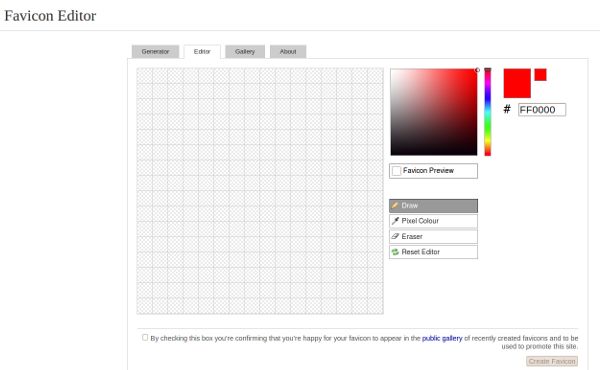Click the large red current colour swatch
600x370 pixels.
[517, 83]
